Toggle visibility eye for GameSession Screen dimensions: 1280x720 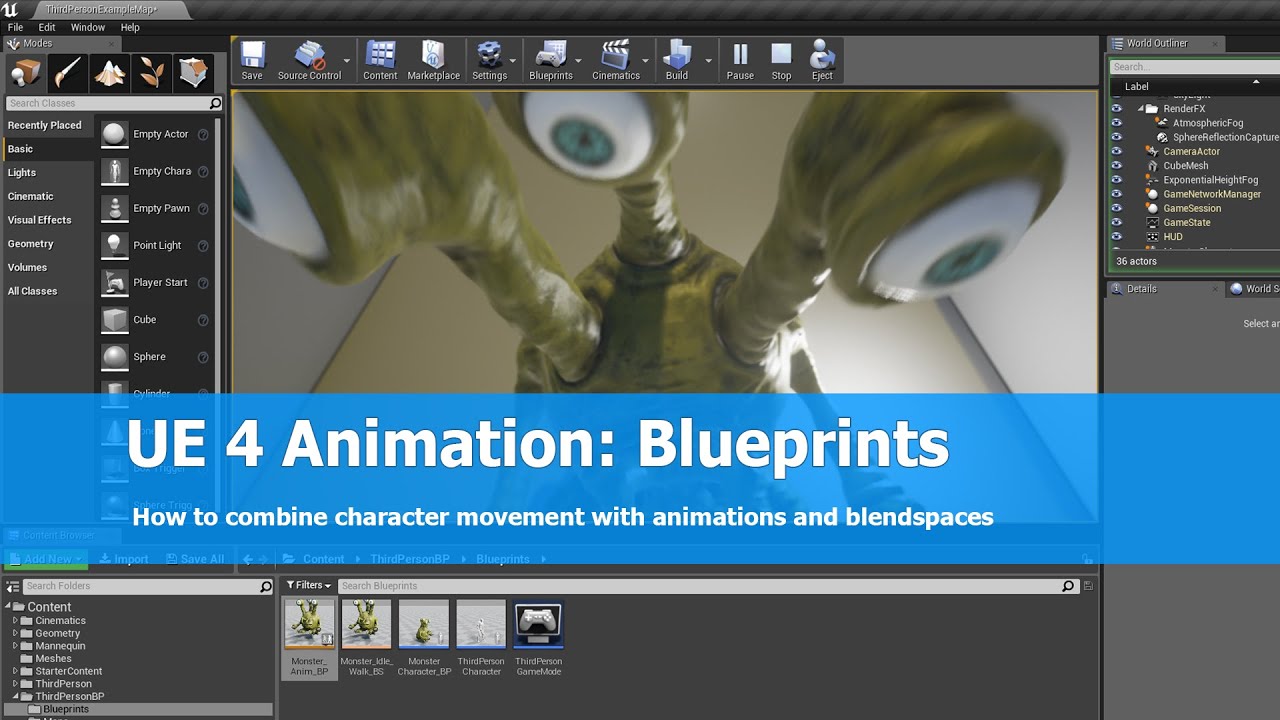pyautogui.click(x=1117, y=208)
